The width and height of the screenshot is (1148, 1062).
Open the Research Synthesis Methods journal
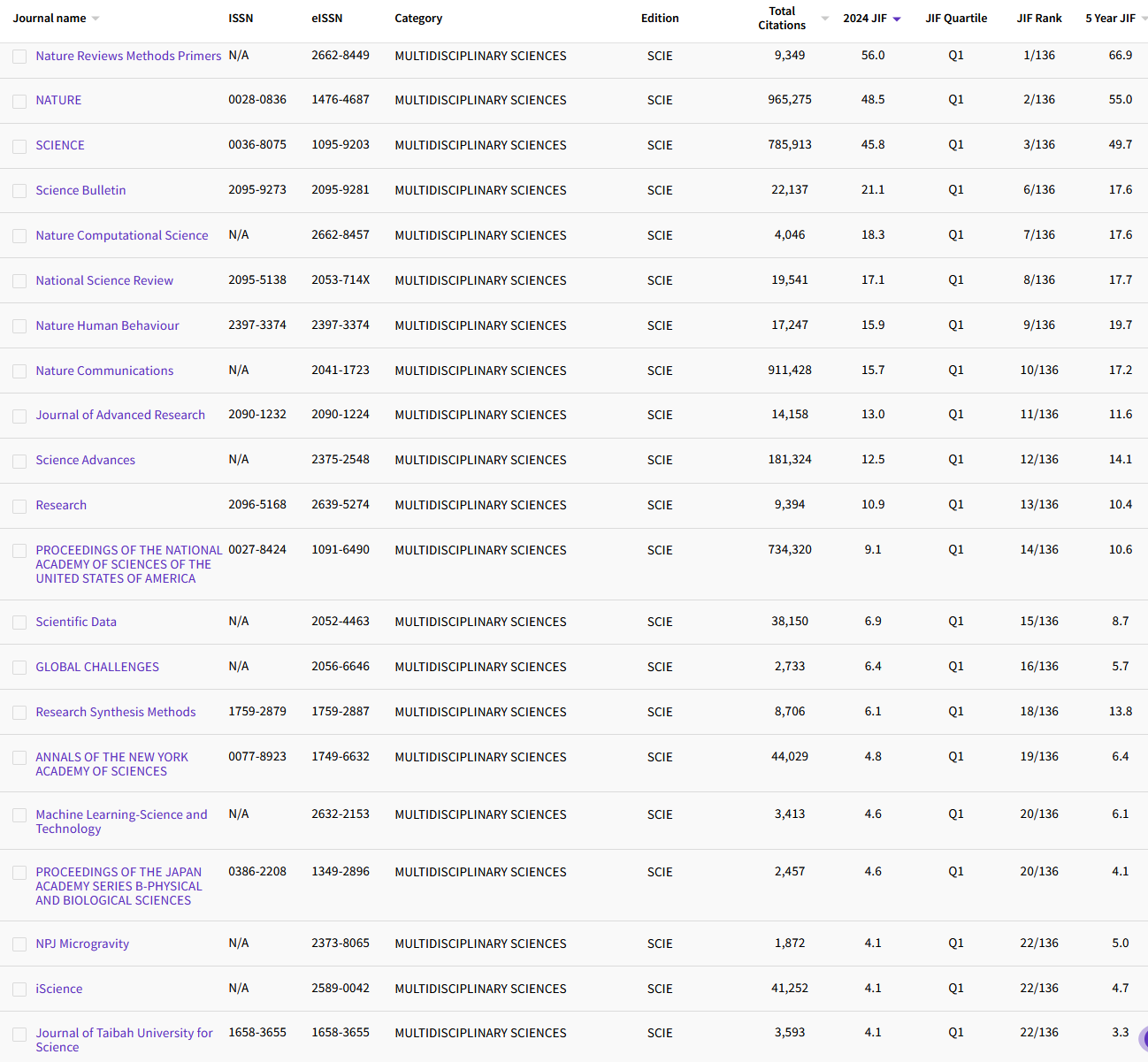tap(116, 712)
